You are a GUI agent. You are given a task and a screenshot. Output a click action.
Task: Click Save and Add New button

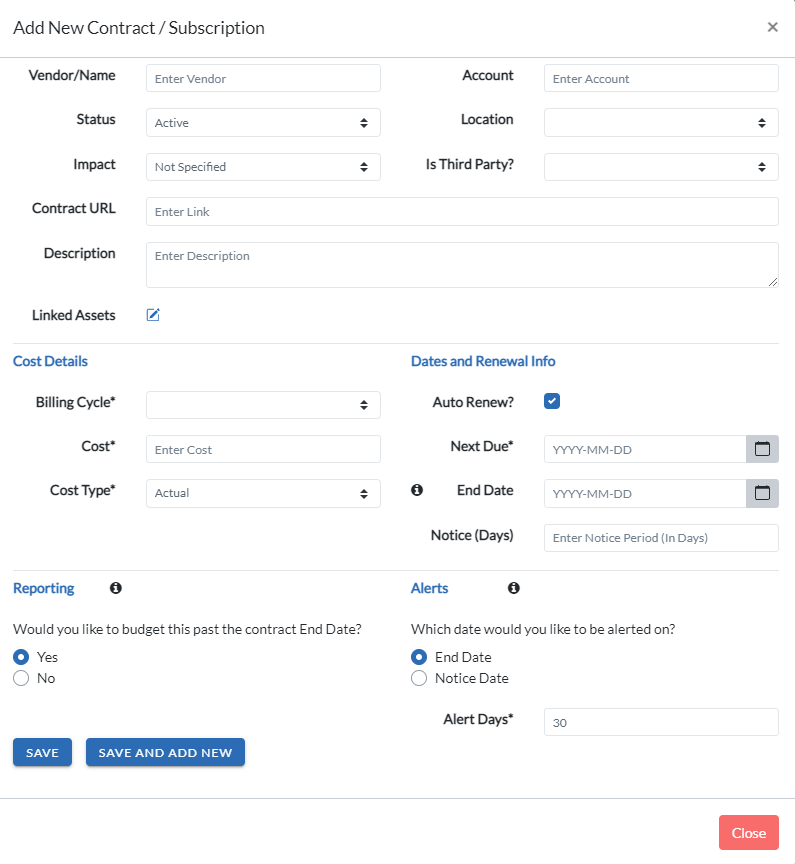click(165, 752)
